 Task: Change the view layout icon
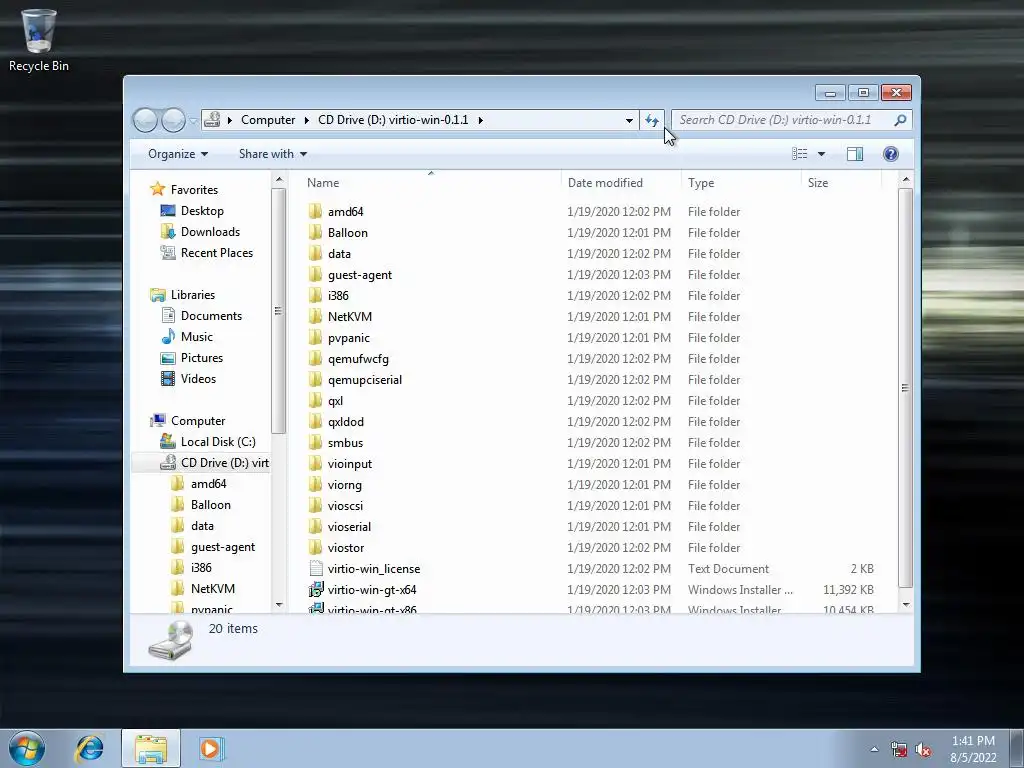coord(799,153)
